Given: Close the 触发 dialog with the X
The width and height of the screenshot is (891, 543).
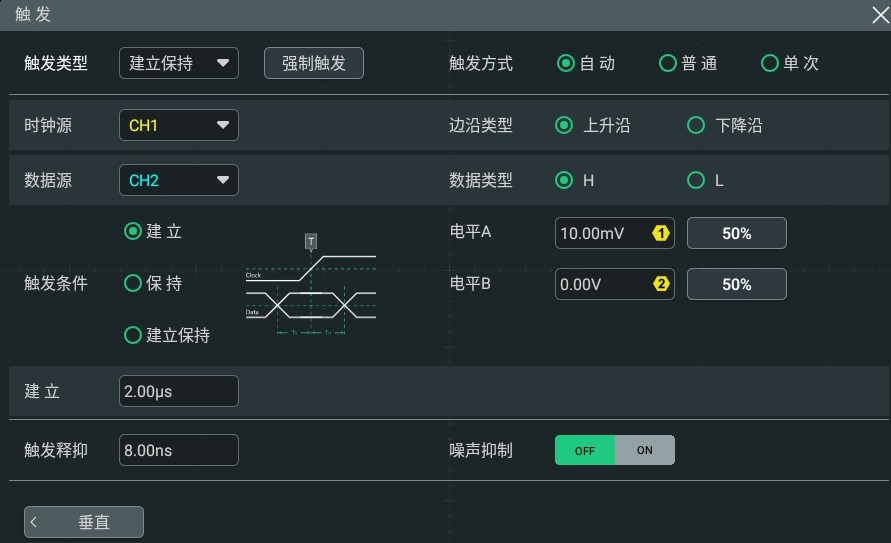Looking at the screenshot, I should click(x=880, y=15).
